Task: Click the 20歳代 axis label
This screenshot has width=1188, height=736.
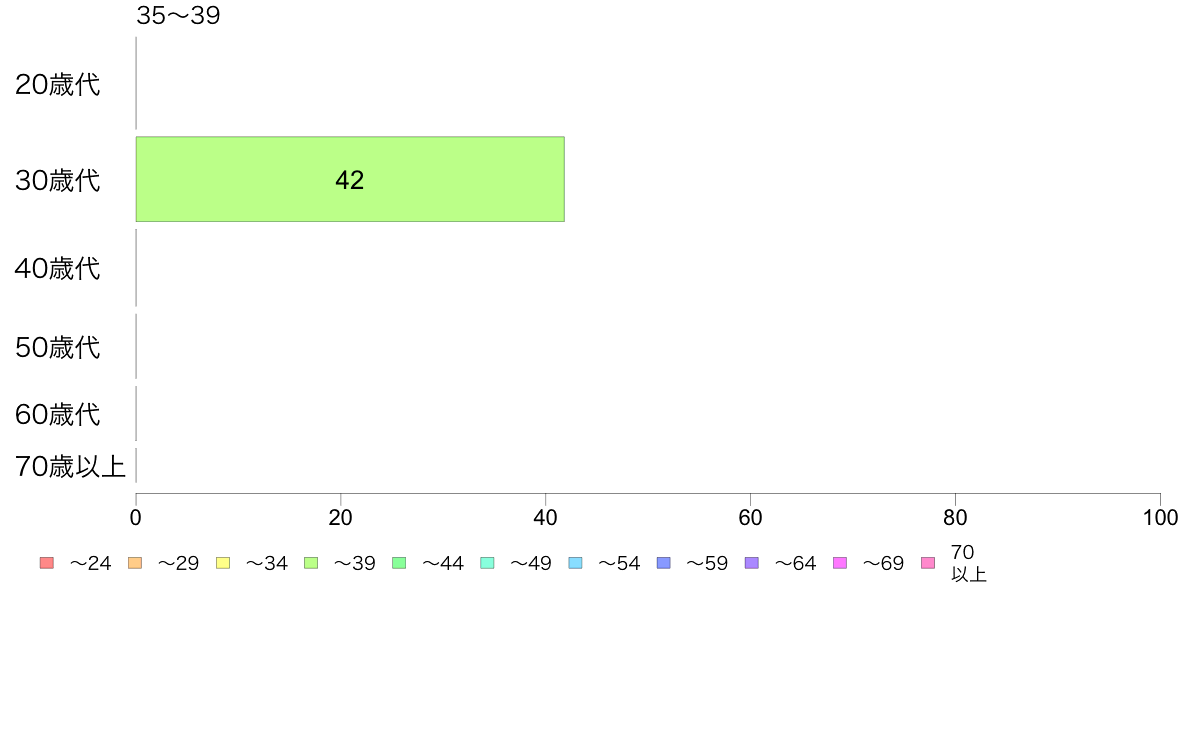Action: [58, 84]
